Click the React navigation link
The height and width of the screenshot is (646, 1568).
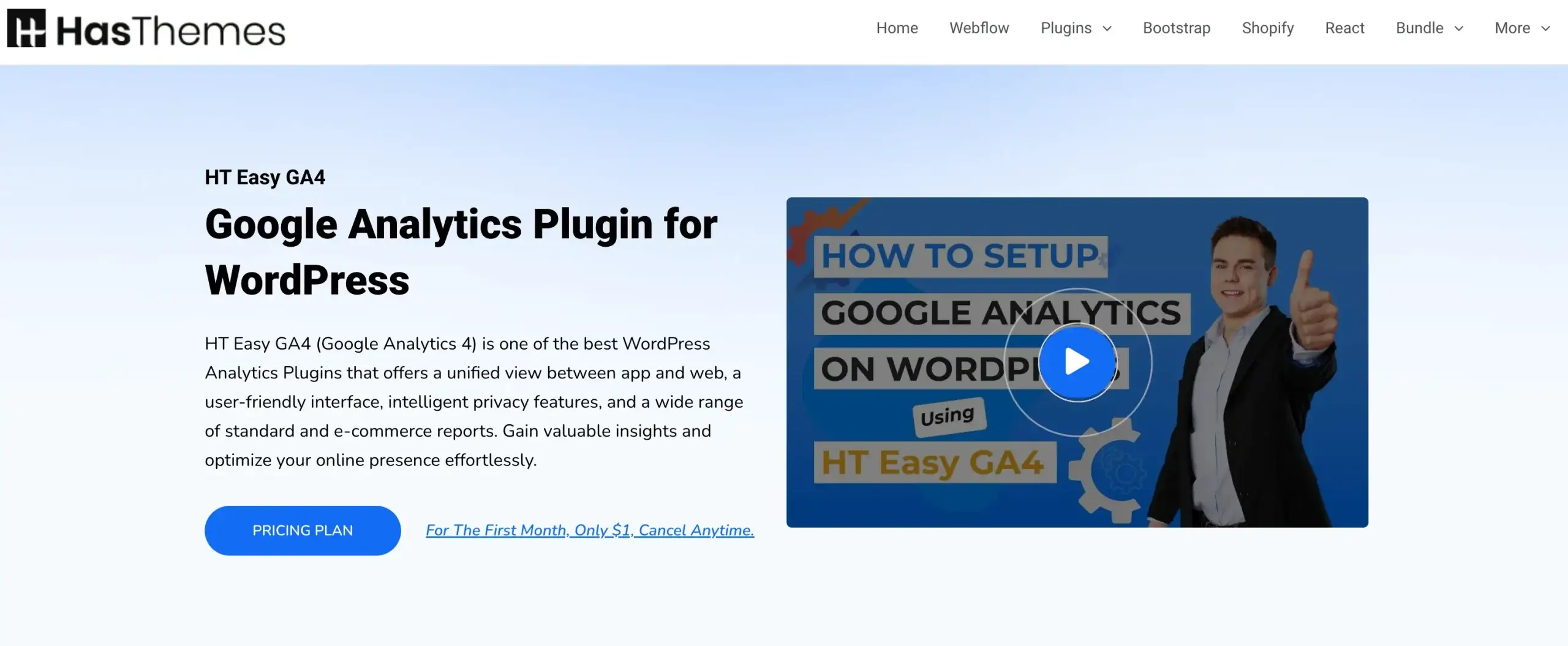pyautogui.click(x=1344, y=28)
